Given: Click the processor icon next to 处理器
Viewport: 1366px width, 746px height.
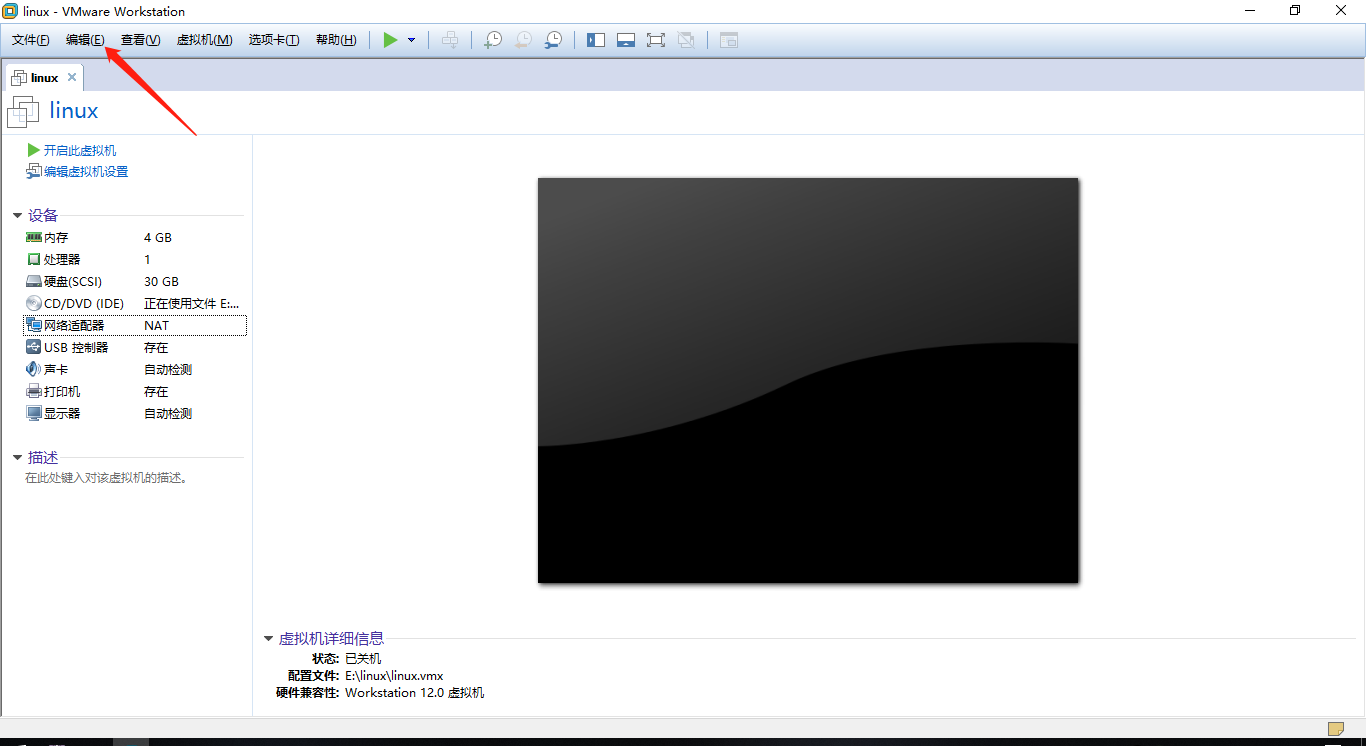Looking at the screenshot, I should [x=34, y=260].
